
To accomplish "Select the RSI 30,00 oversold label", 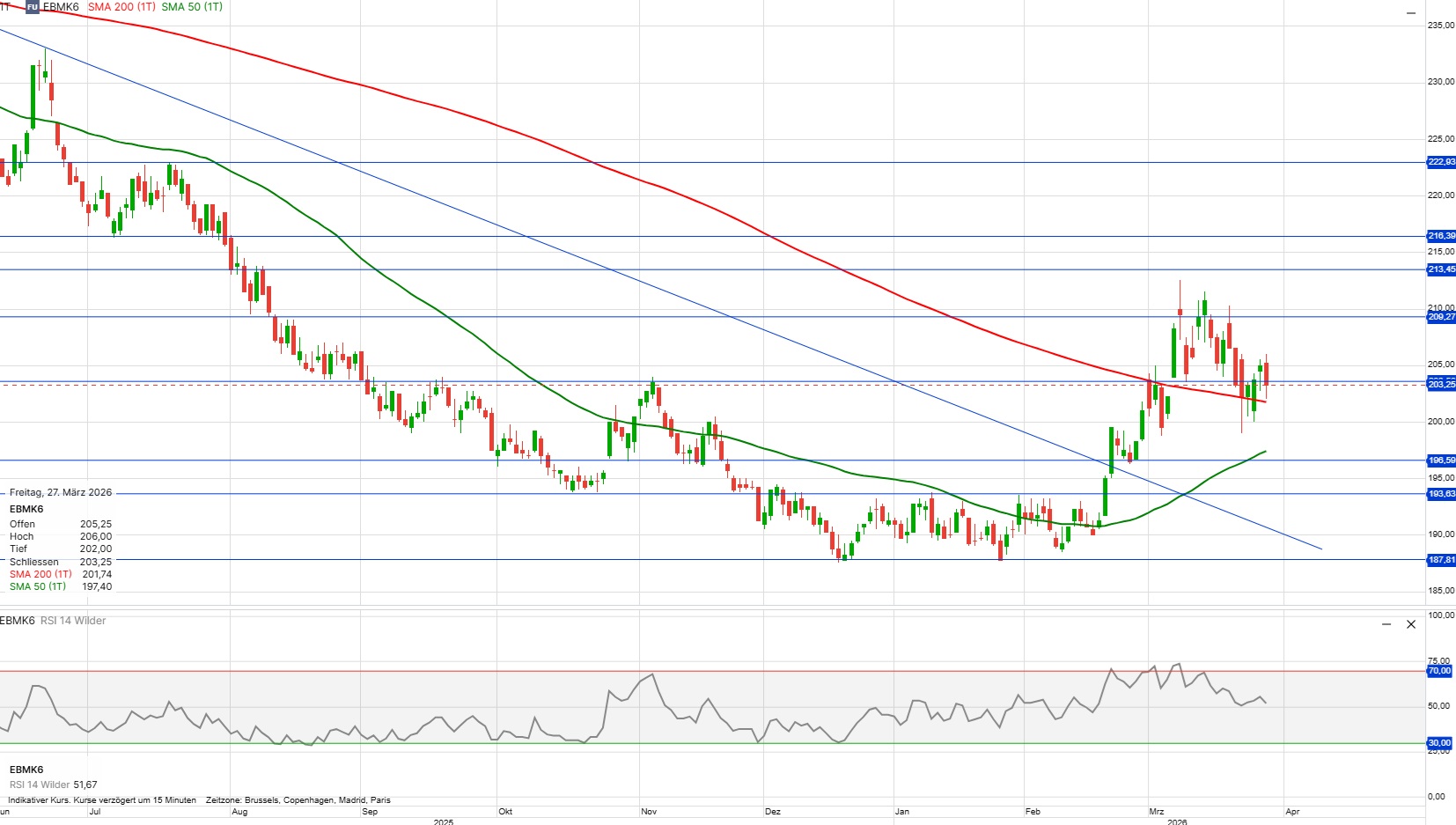I will [x=1439, y=743].
